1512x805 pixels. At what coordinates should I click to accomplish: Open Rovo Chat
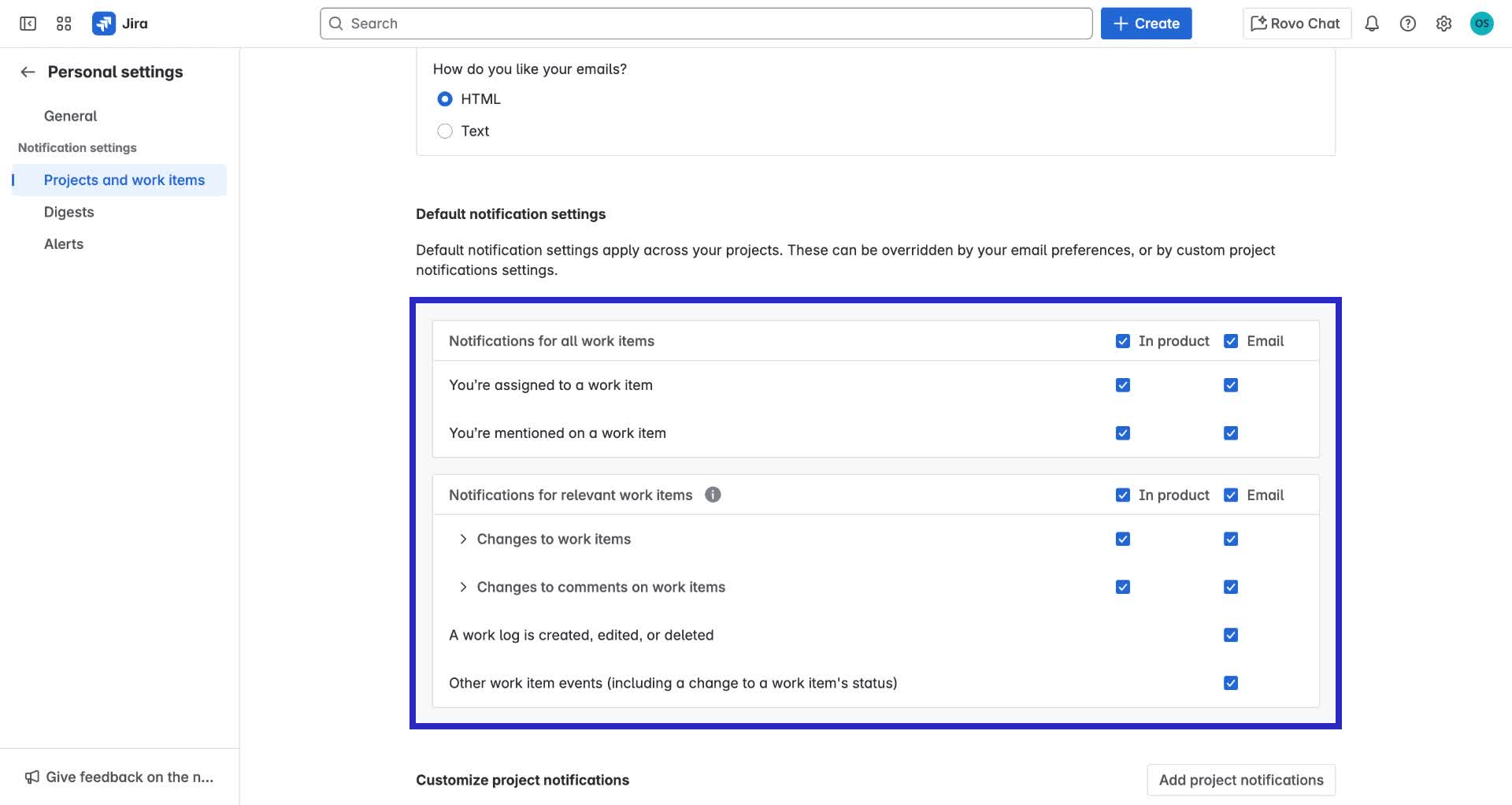tap(1295, 23)
